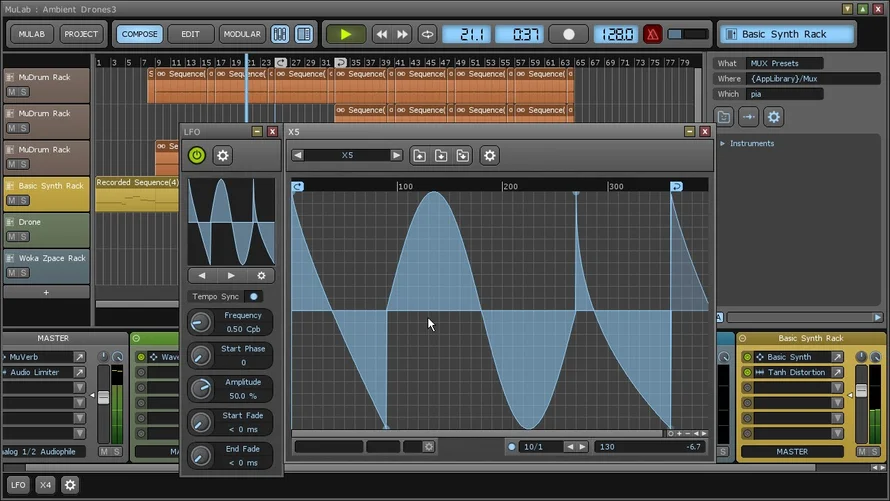Switch to the MODULAR tab
The height and width of the screenshot is (501, 890).
pos(242,34)
